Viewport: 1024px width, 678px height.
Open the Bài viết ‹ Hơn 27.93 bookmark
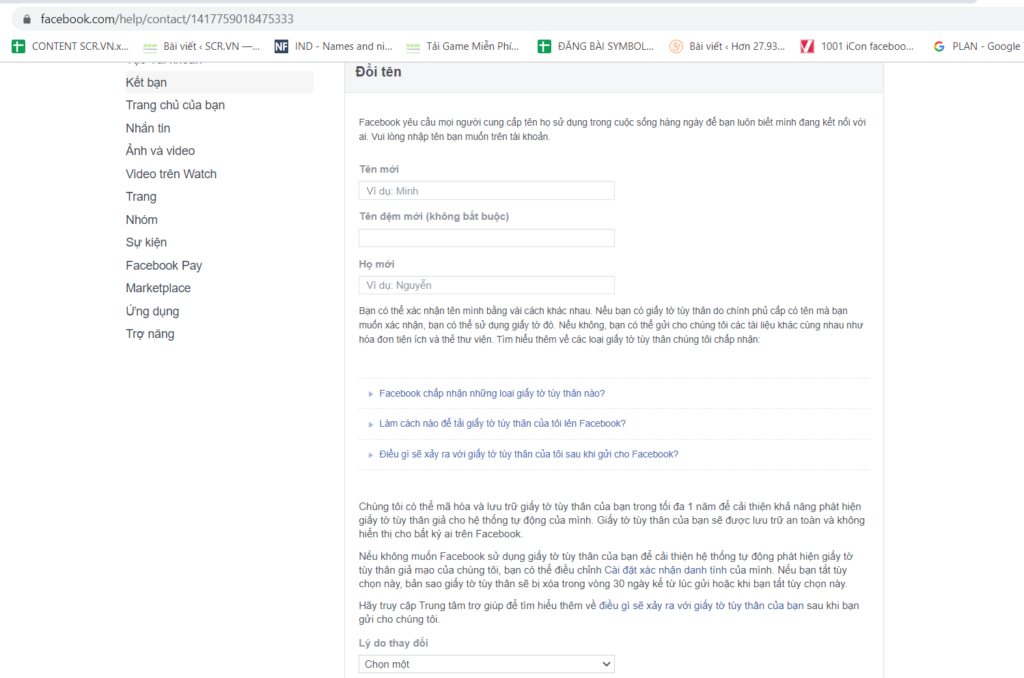coord(728,46)
